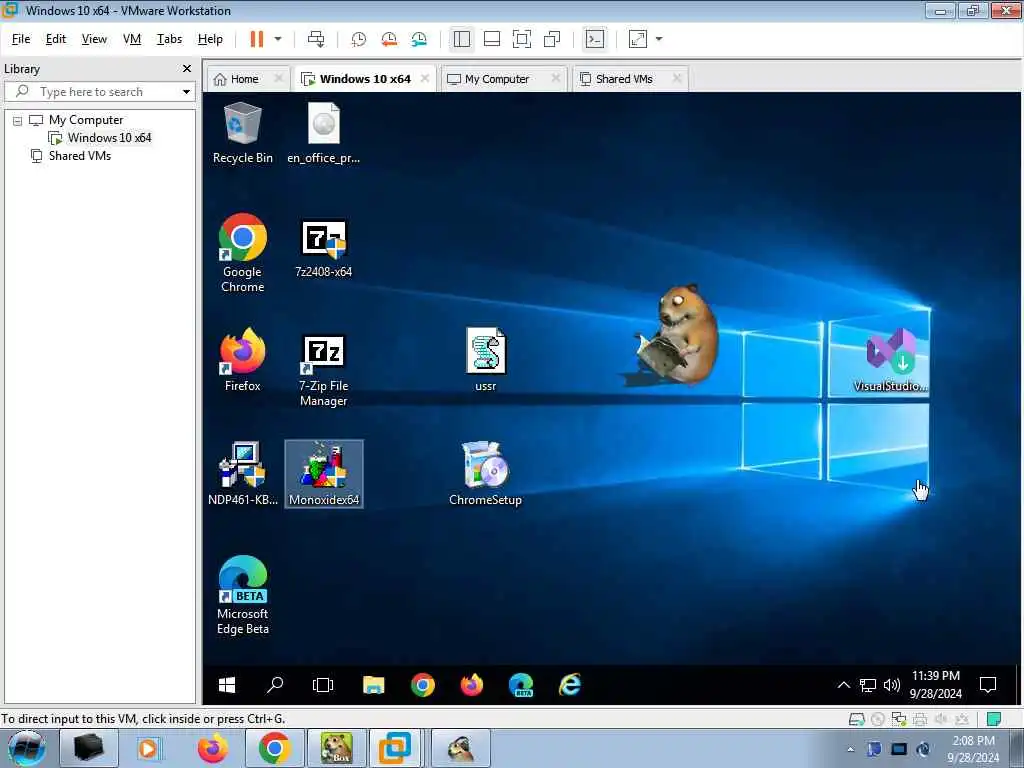
Task: Click the network adapter status bar icon
Action: [899, 720]
